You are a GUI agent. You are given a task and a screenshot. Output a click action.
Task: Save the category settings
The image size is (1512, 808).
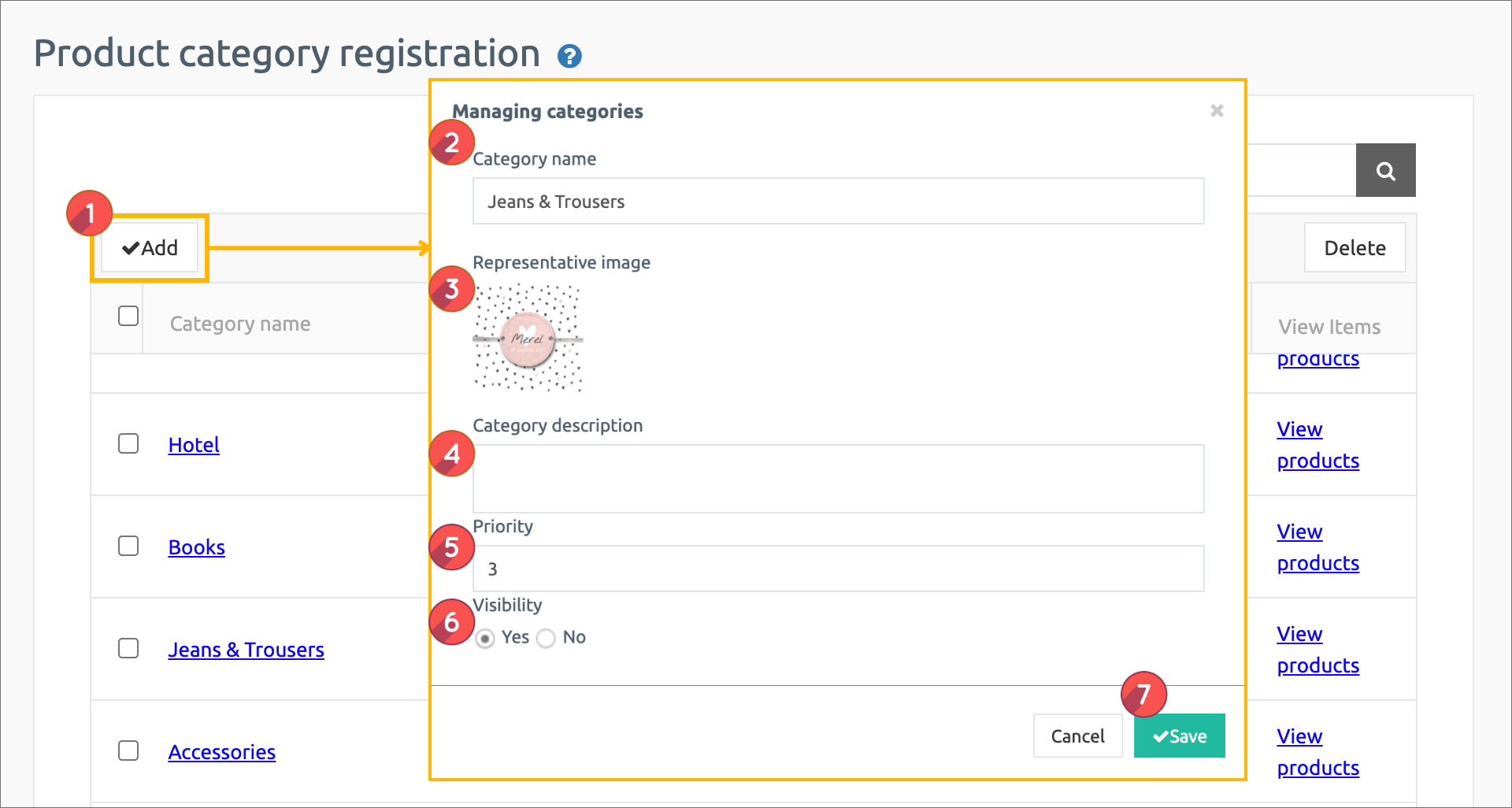pos(1179,736)
